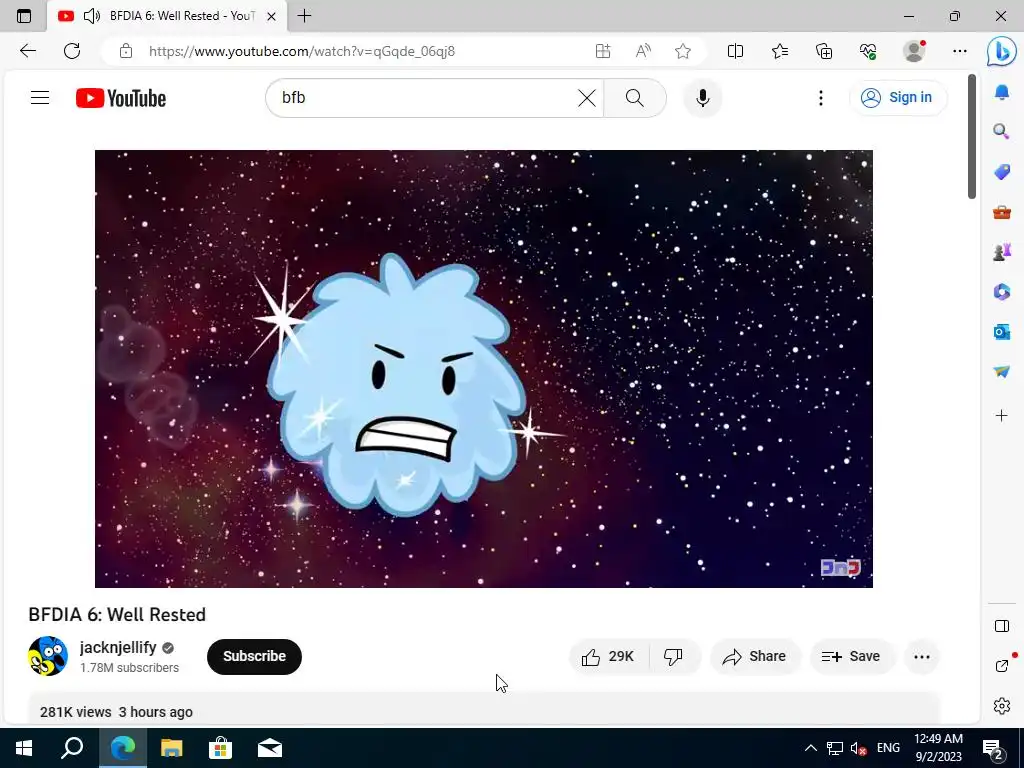Open Bing Chat sidebar button
This screenshot has height=768, width=1024.
[1001, 52]
